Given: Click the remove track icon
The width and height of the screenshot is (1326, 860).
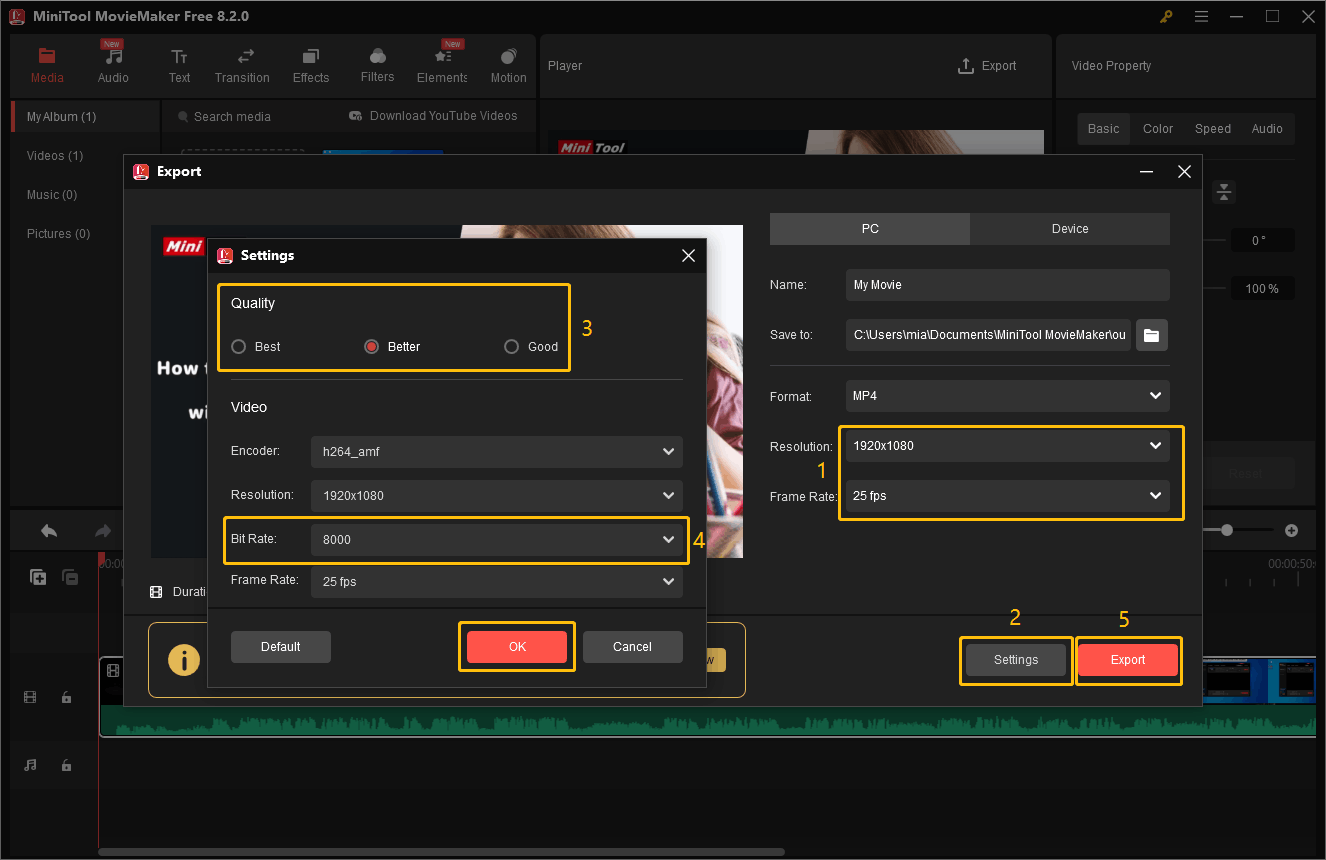Looking at the screenshot, I should click(70, 577).
